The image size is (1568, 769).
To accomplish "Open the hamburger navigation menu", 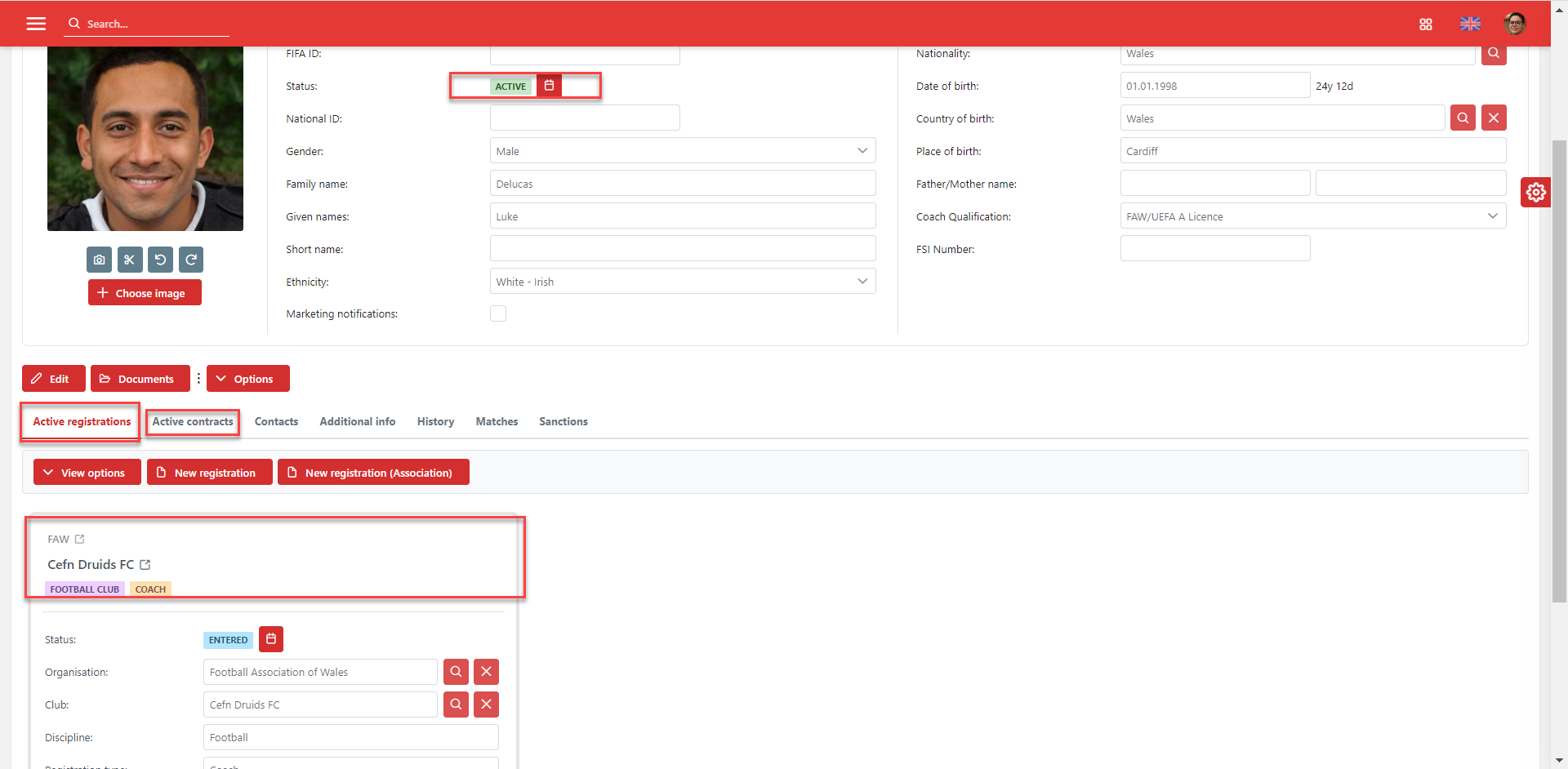I will click(36, 24).
